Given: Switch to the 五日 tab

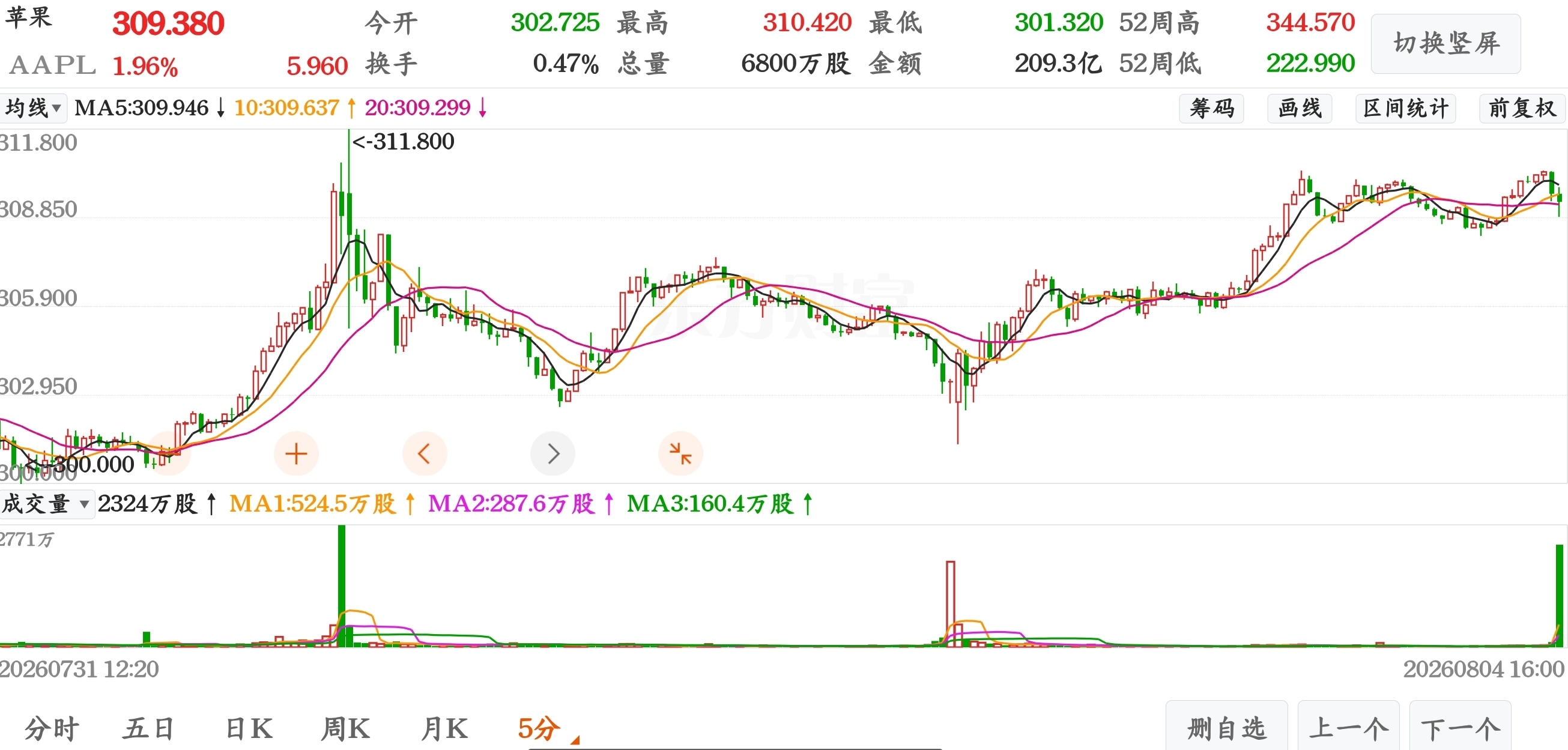Looking at the screenshot, I should click(x=150, y=729).
